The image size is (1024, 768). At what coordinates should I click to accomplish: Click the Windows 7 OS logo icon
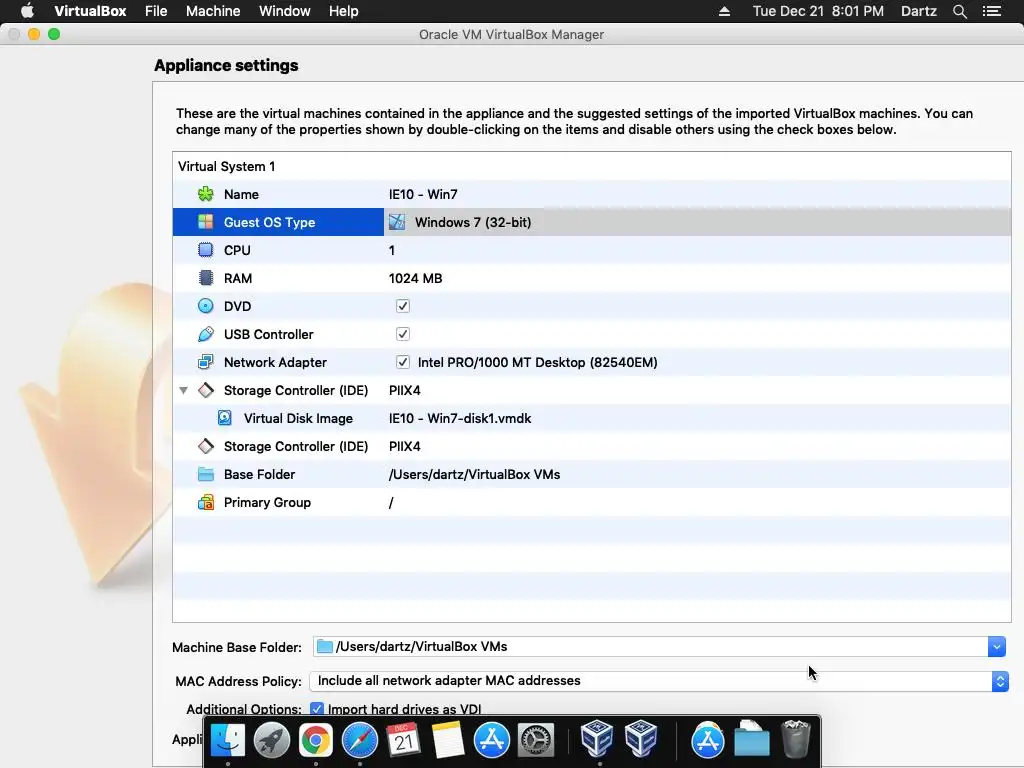pos(397,222)
